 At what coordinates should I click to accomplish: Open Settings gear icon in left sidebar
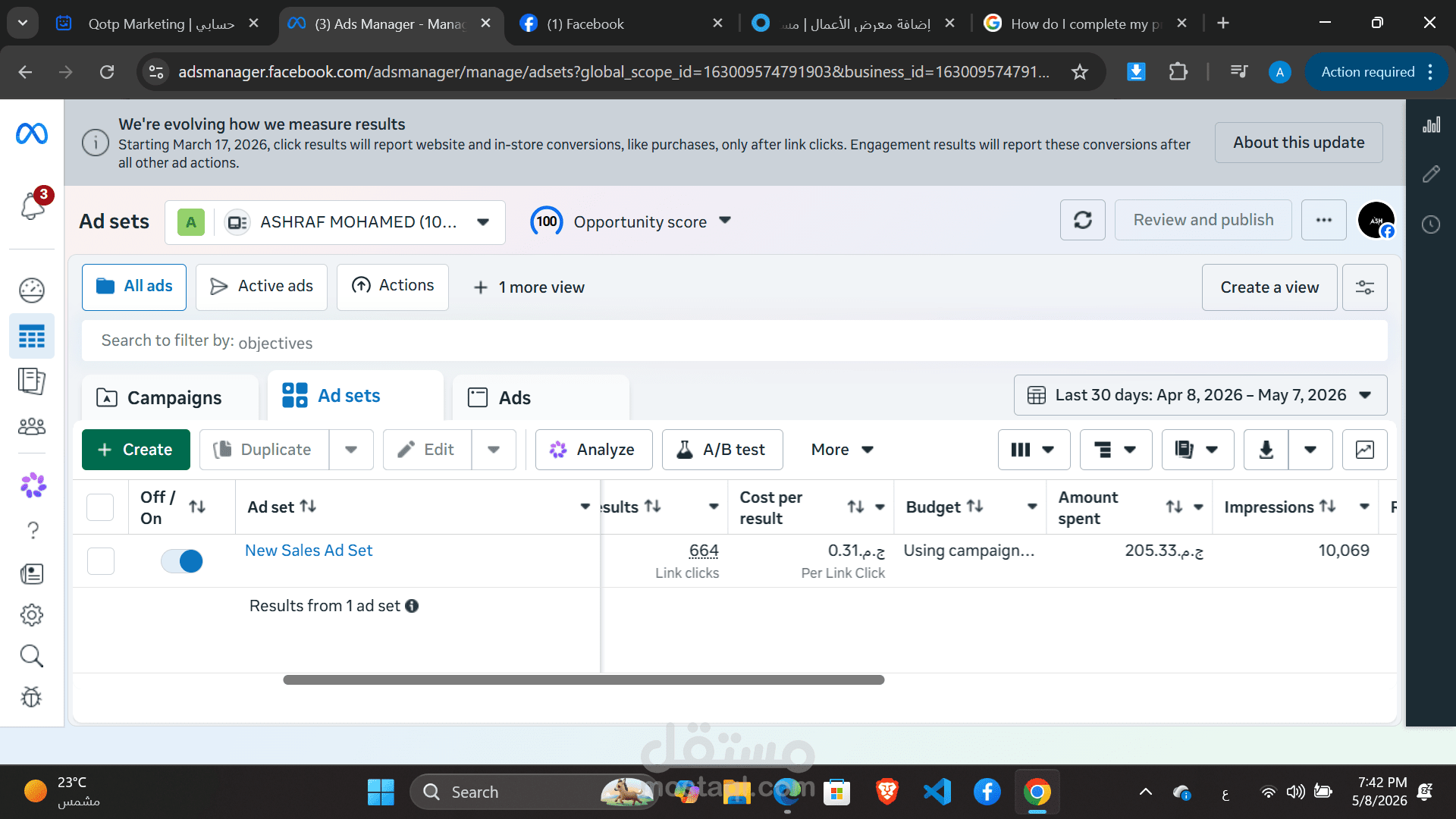[x=32, y=615]
